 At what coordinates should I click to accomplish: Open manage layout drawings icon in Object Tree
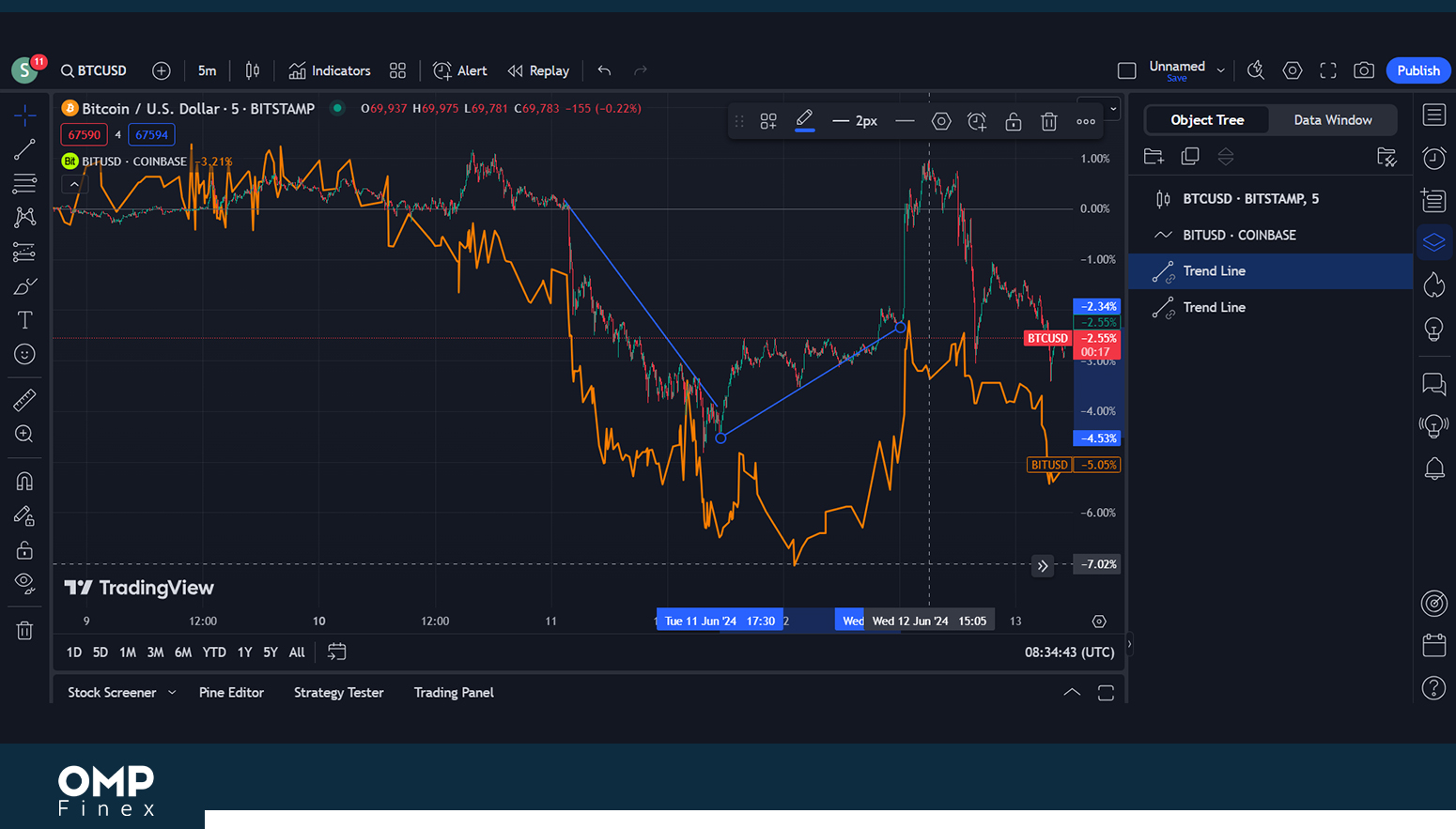point(1386,157)
